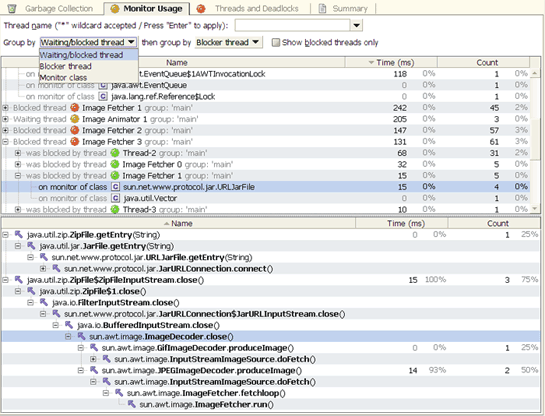
Task: Click yellow waiting icon of Image Animator 1
Action: (x=74, y=119)
